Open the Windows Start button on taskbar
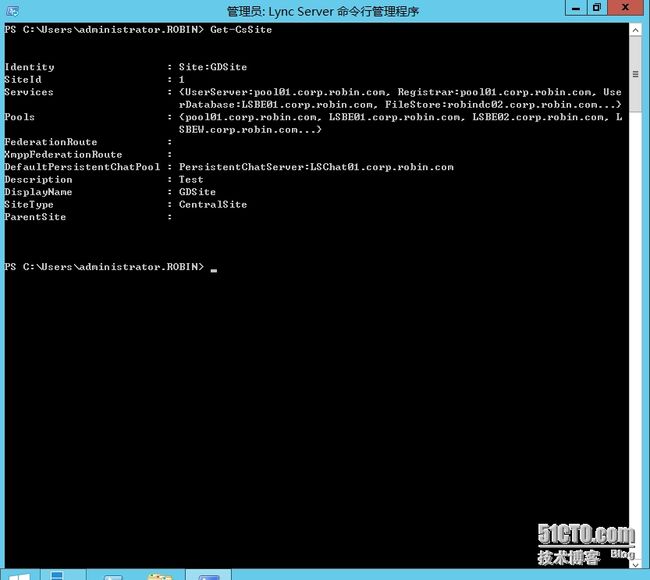Image resolution: width=650 pixels, height=580 pixels. 19,576
